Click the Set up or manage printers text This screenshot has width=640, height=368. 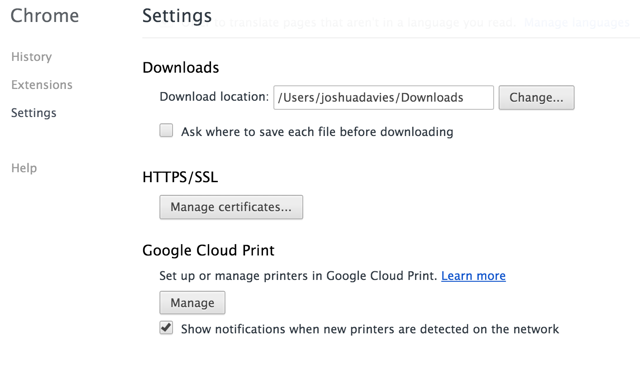click(298, 276)
